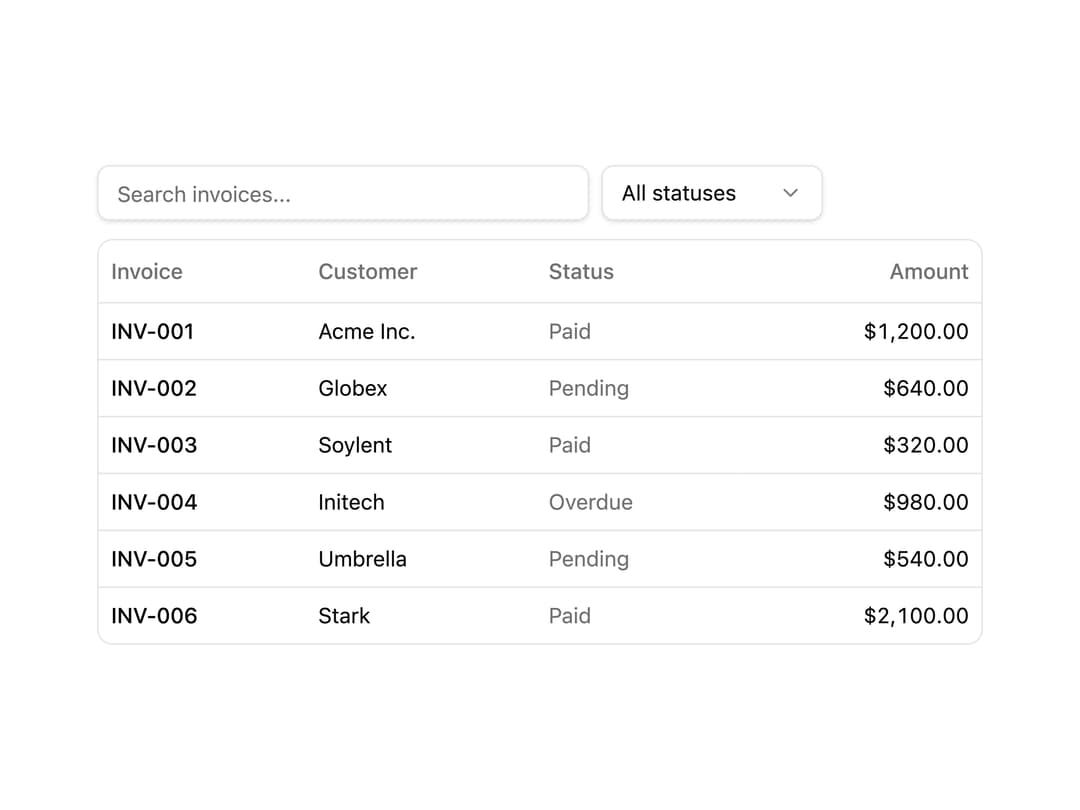
Task: Select the Stark customer cell
Action: tap(344, 616)
